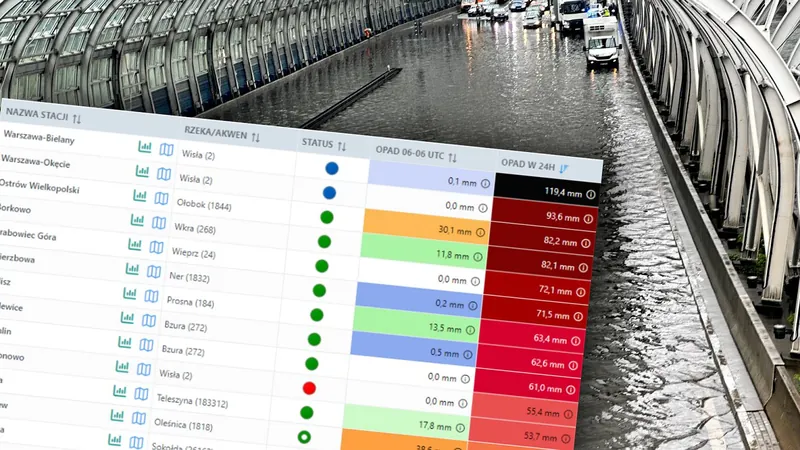This screenshot has height=450, width=800.
Task: Click info icon beside 30,1 mm value
Action: (479, 232)
